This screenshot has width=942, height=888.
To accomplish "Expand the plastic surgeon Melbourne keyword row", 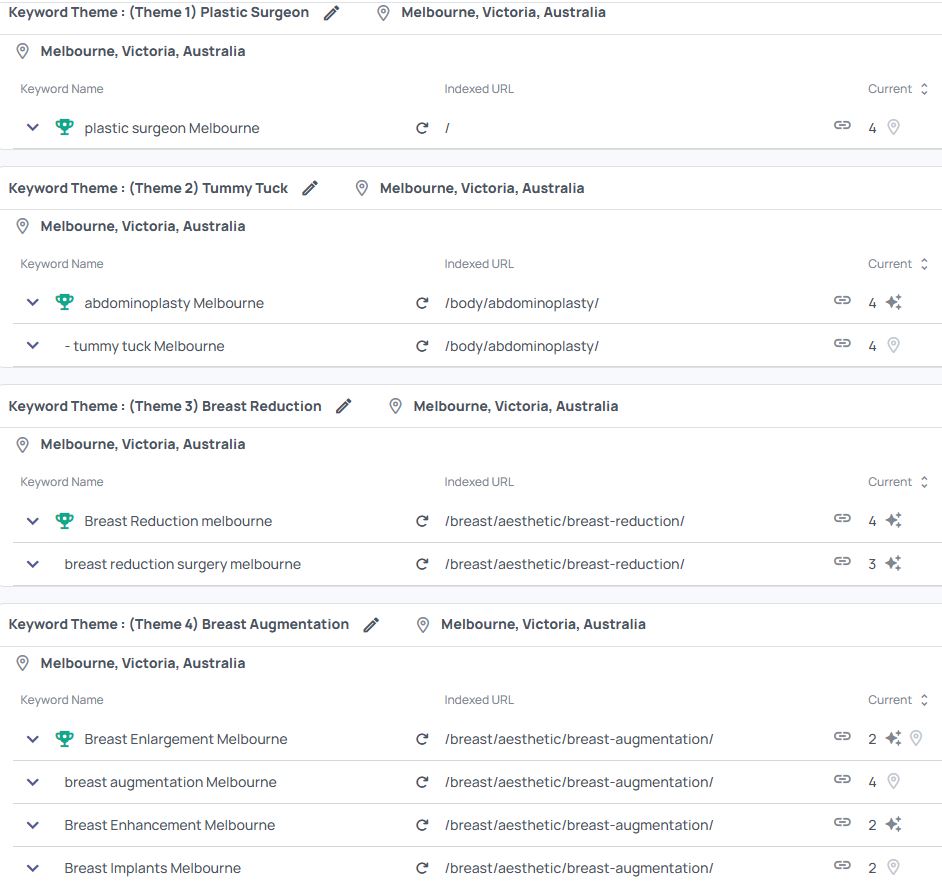I will [33, 128].
